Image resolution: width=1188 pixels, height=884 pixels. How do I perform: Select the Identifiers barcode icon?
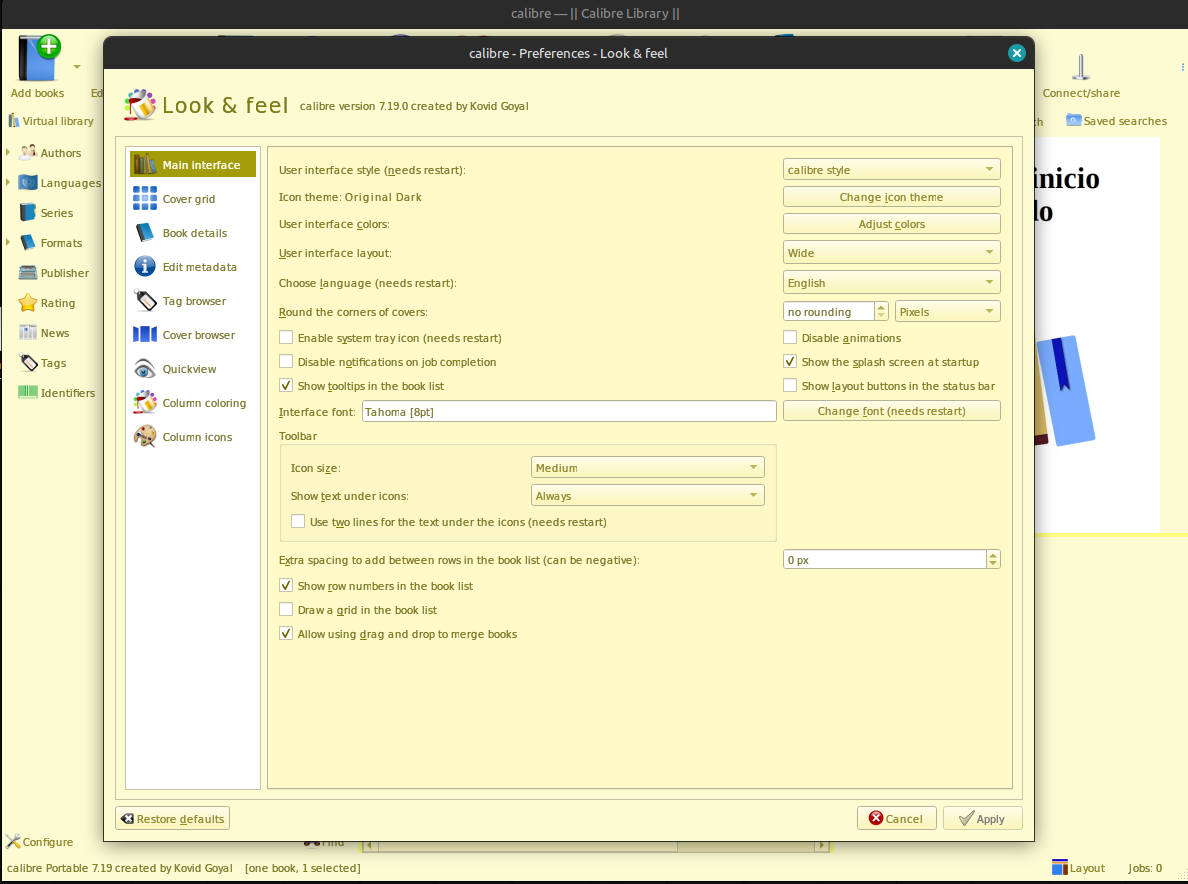(x=28, y=392)
